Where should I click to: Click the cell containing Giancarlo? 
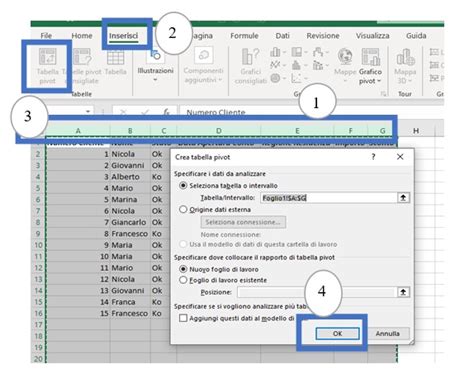click(130, 222)
